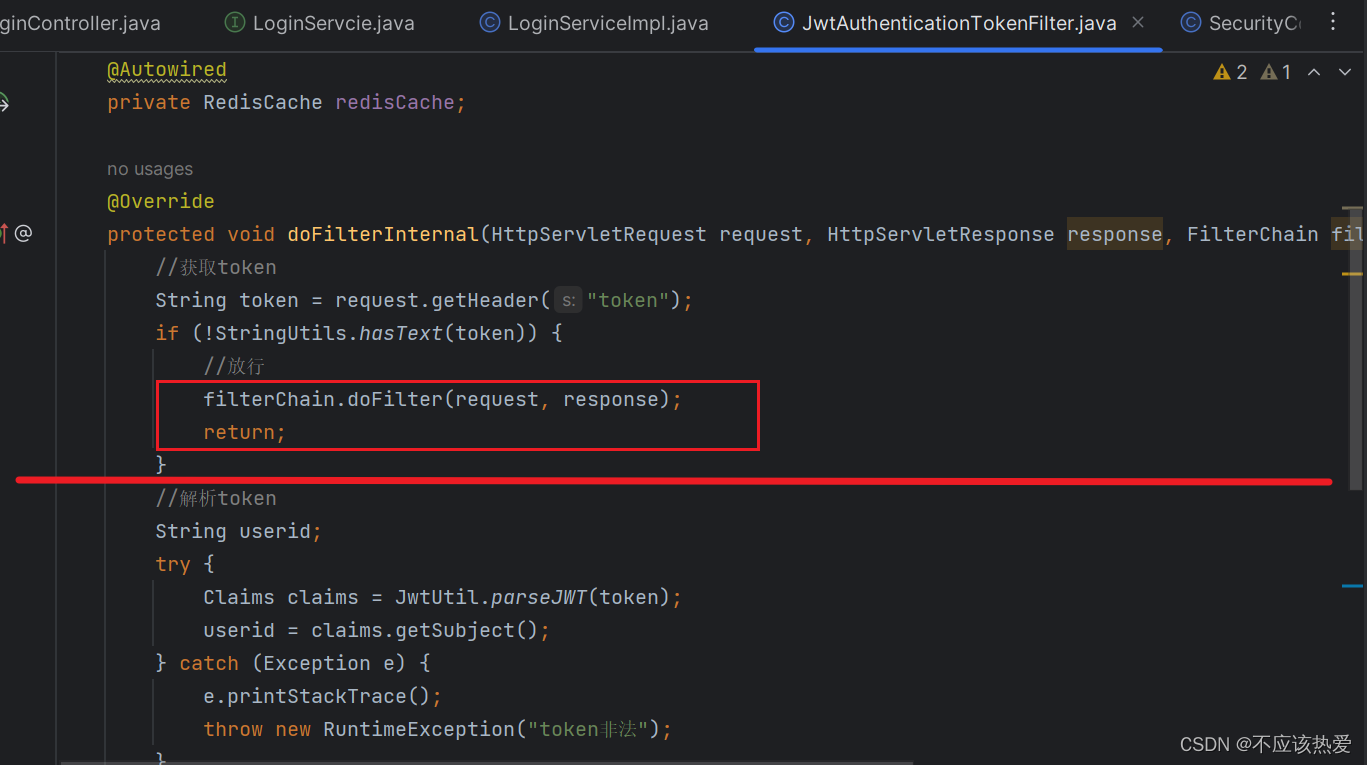1367x765 pixels.
Task: Close the JwtAuthenticationTokenFilter.java tab
Action: [1138, 22]
